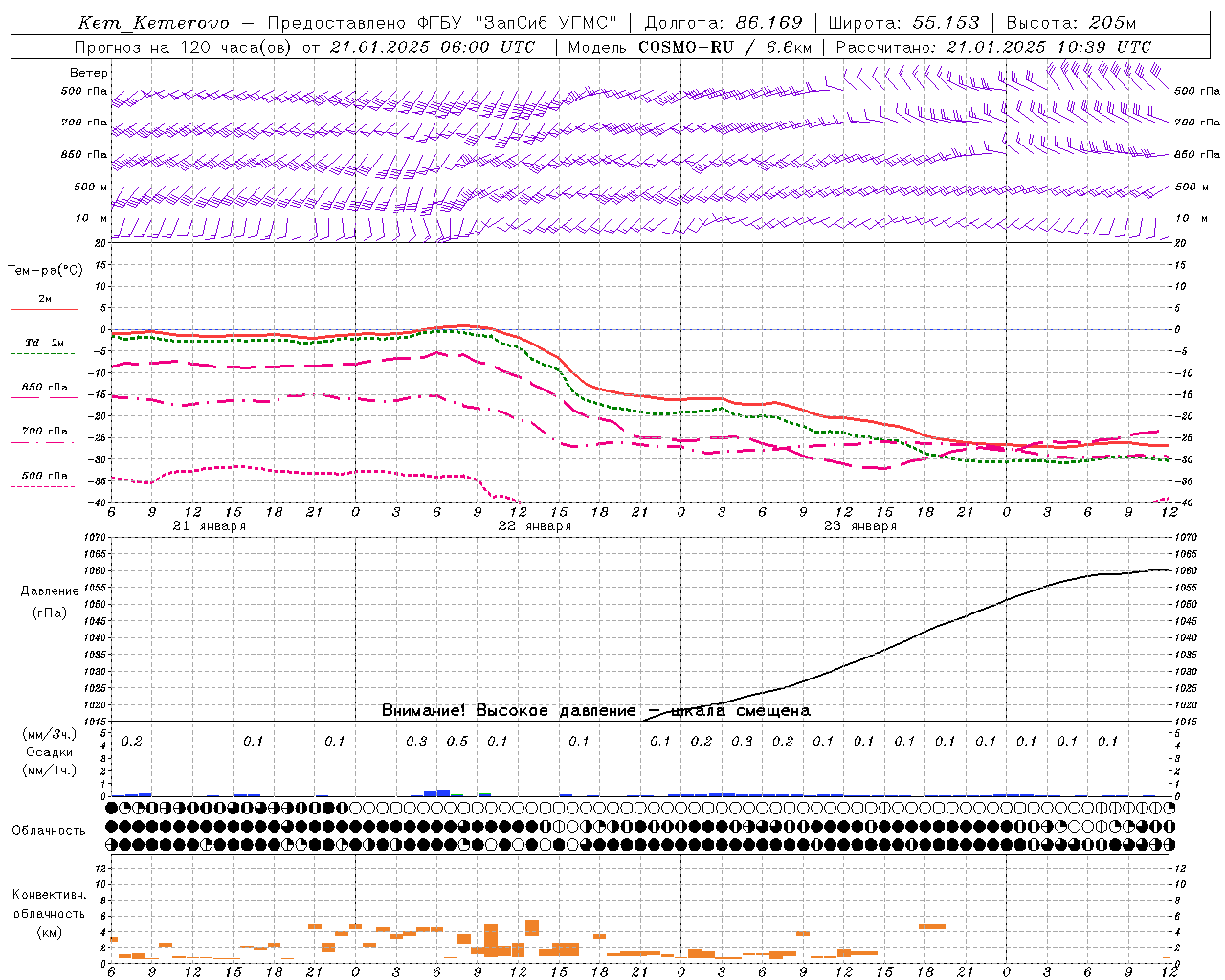Image resolution: width=1225 pixels, height=980 pixels.
Task: Click the "Тем-ра(°C)" temperature panel label
Action: point(45,271)
